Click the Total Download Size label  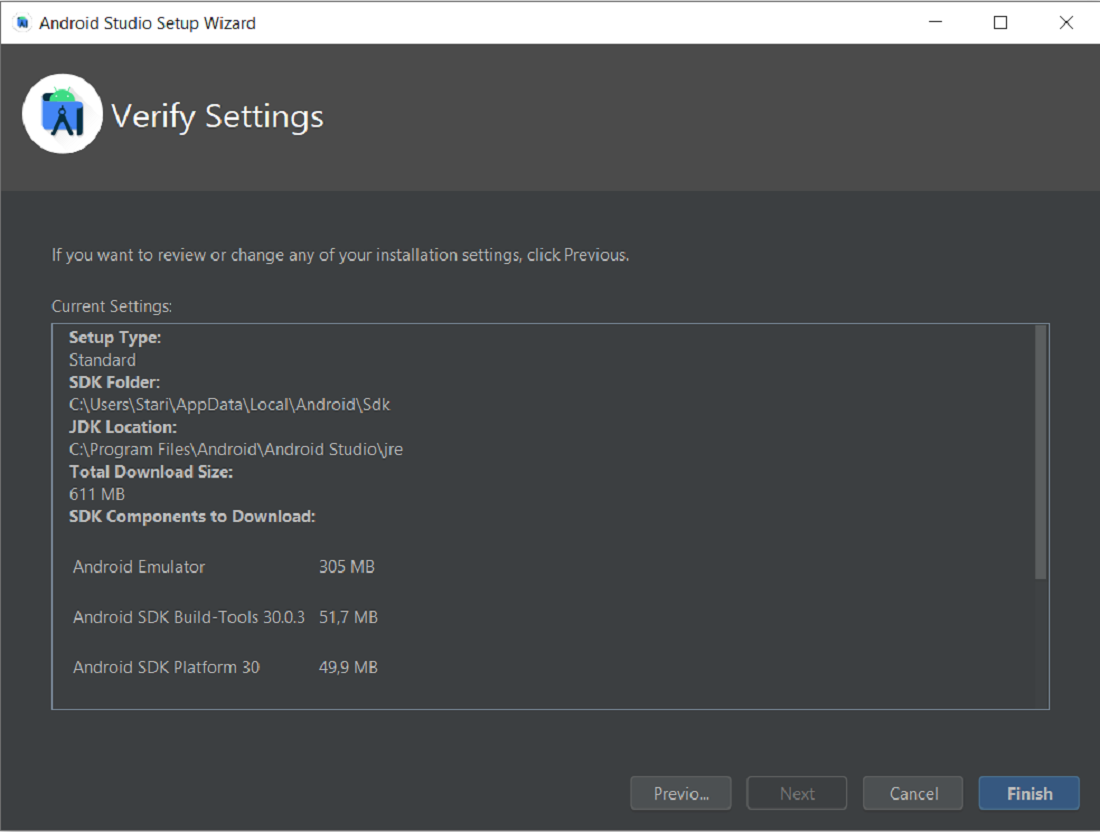tap(151, 472)
